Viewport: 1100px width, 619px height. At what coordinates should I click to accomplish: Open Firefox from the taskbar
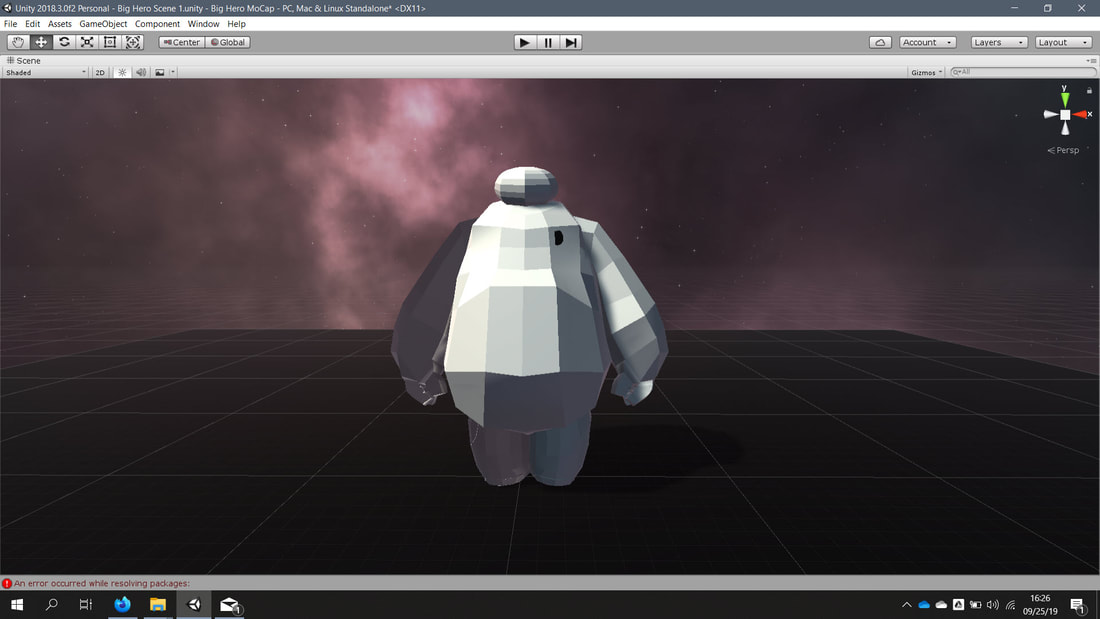tap(122, 604)
